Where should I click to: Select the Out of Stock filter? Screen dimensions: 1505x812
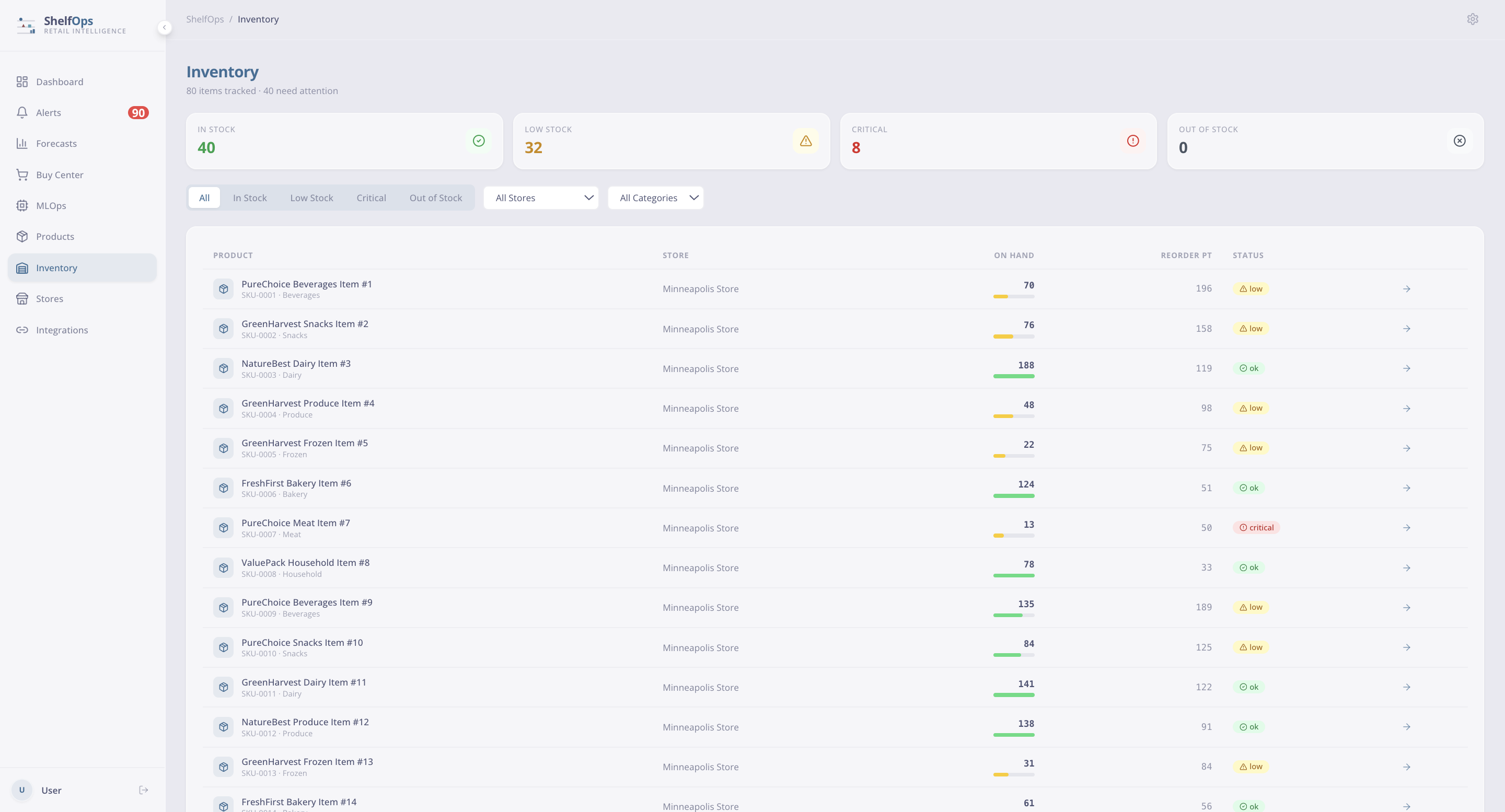coord(435,198)
